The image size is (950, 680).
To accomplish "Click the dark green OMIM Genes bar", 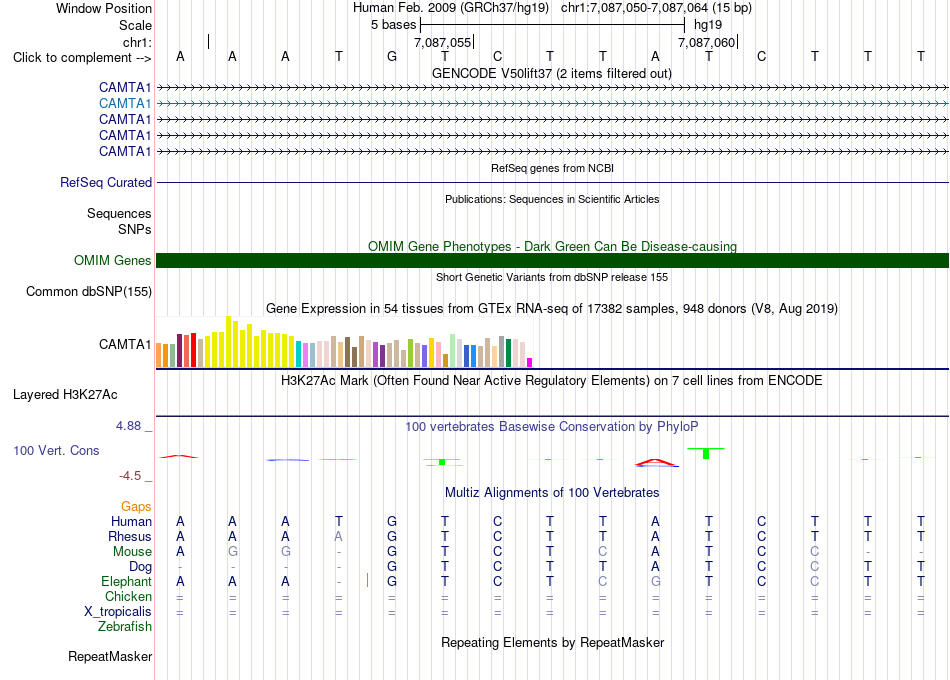I will click(x=552, y=261).
